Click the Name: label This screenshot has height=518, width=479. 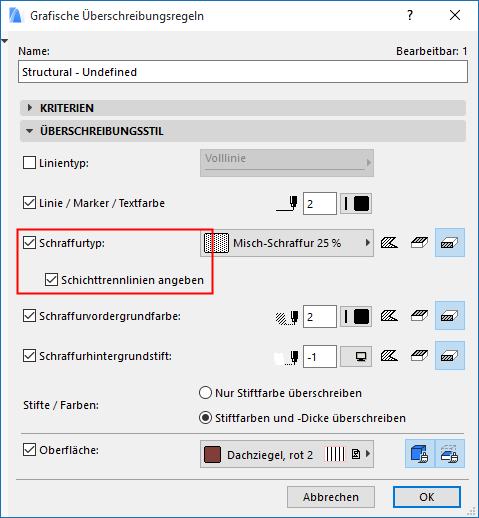coord(34,51)
